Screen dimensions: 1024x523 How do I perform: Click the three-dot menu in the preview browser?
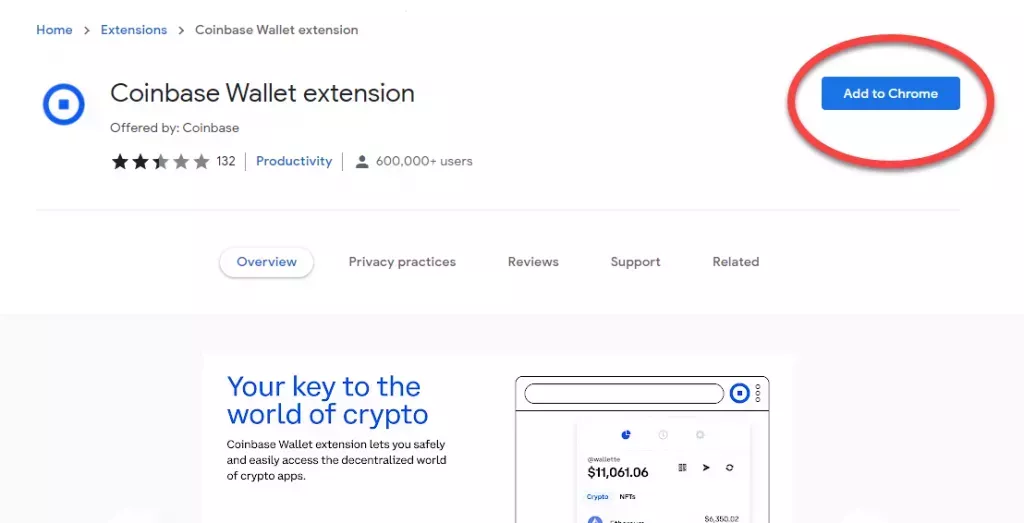pos(759,393)
